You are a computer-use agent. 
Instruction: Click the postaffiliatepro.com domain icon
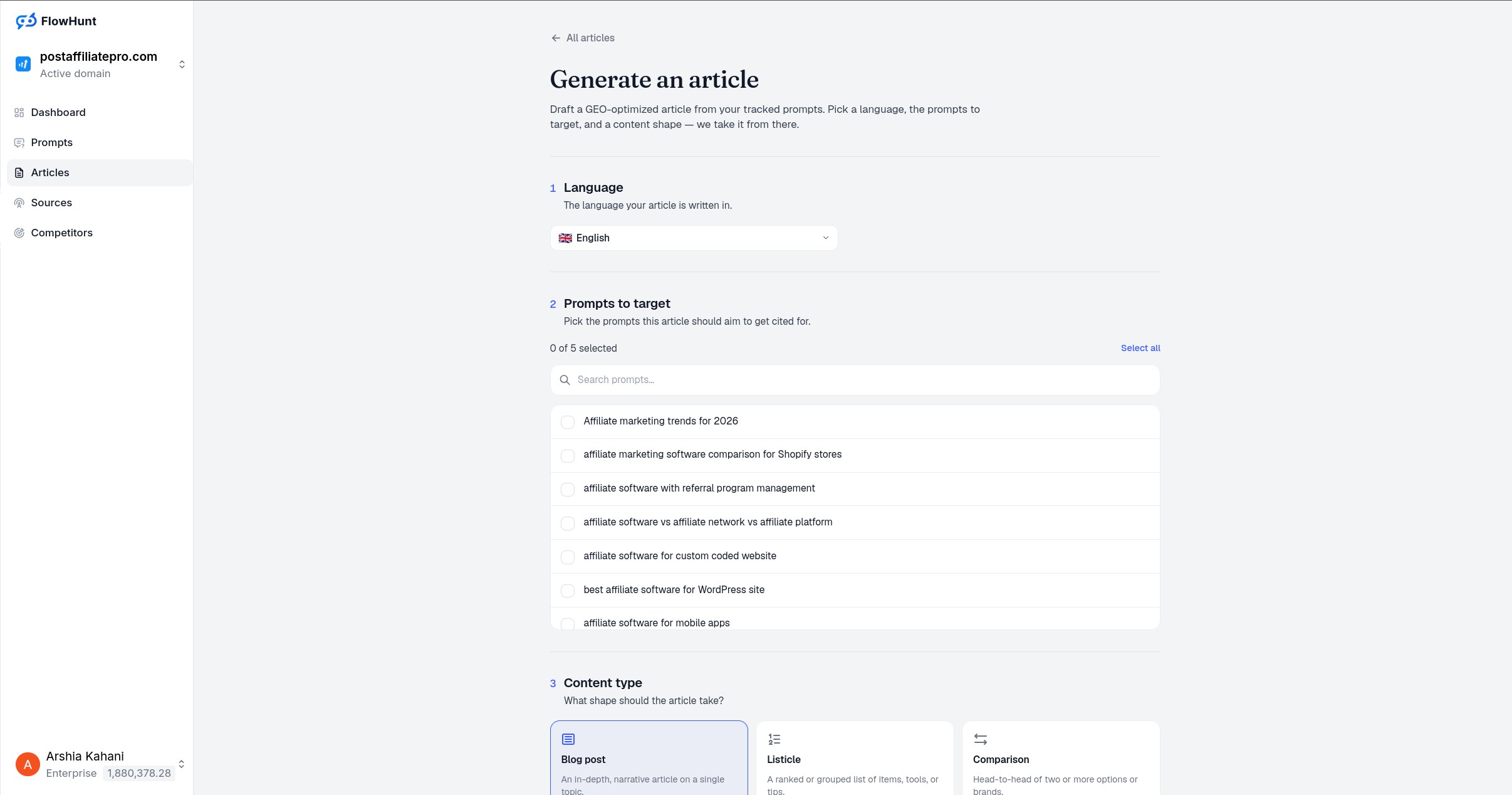tap(23, 64)
